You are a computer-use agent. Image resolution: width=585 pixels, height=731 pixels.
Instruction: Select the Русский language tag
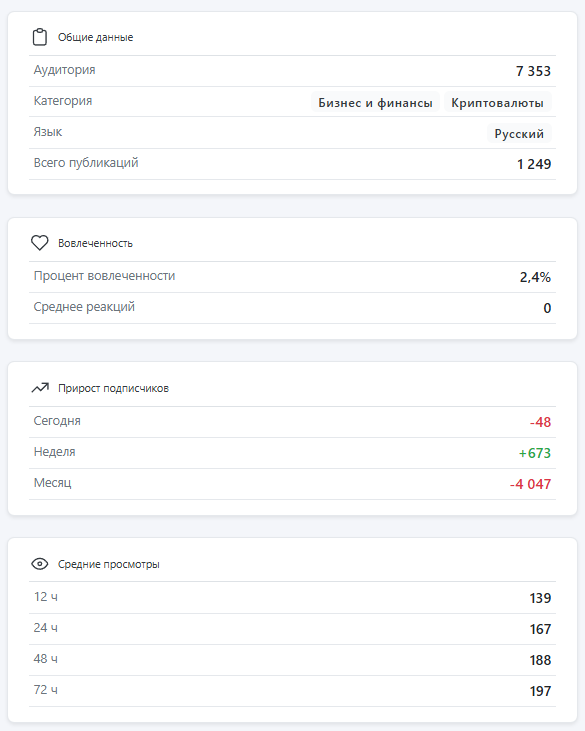click(519, 134)
